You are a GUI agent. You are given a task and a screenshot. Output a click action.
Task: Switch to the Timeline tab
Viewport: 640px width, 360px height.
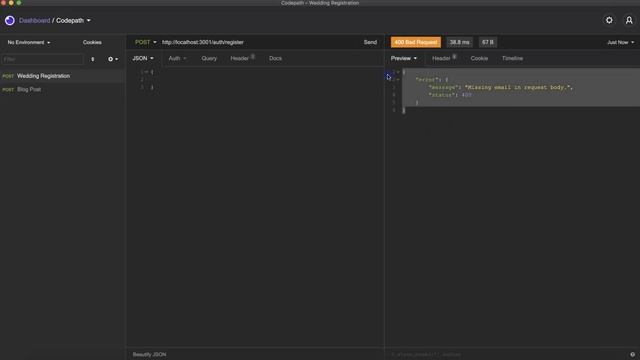pyautogui.click(x=512, y=58)
